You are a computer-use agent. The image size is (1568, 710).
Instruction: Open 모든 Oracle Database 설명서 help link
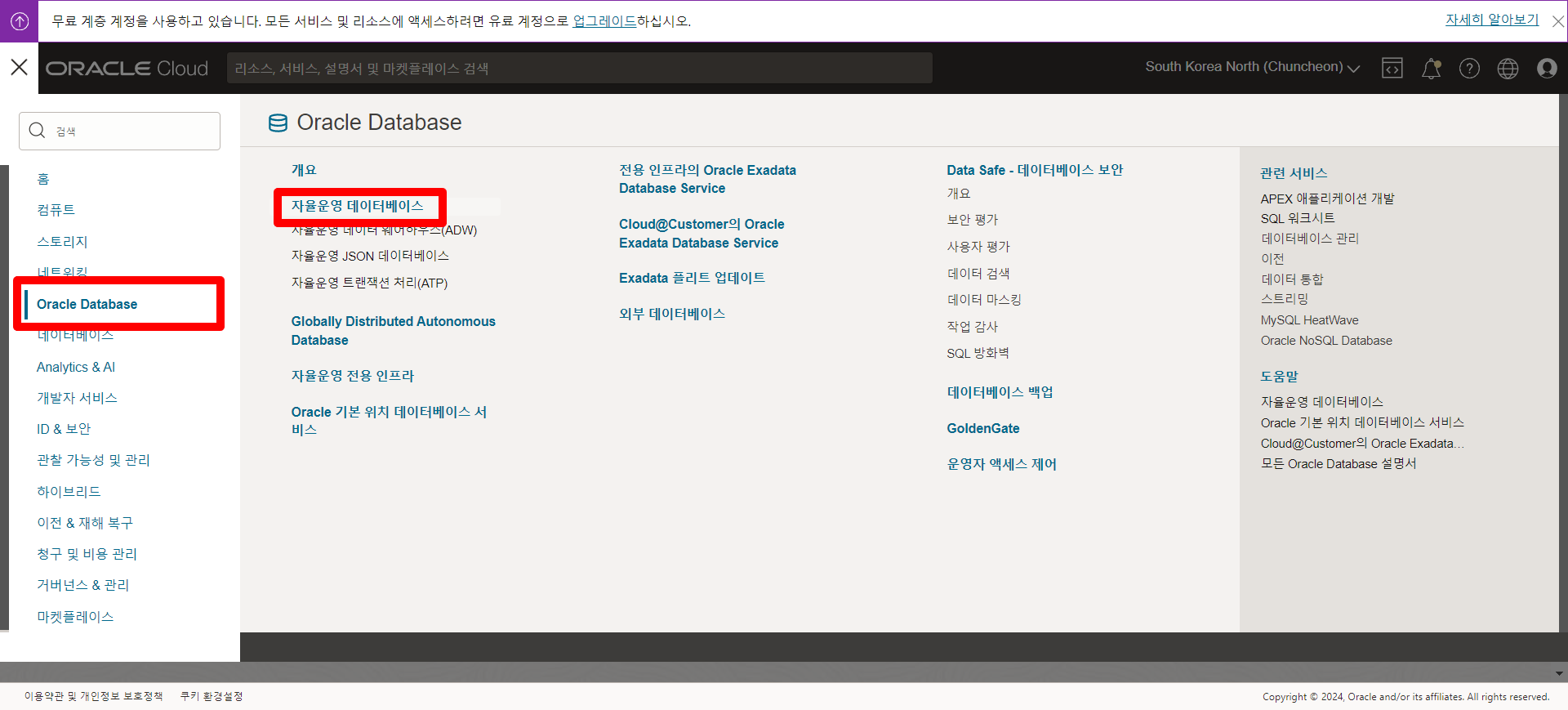[x=1339, y=463]
